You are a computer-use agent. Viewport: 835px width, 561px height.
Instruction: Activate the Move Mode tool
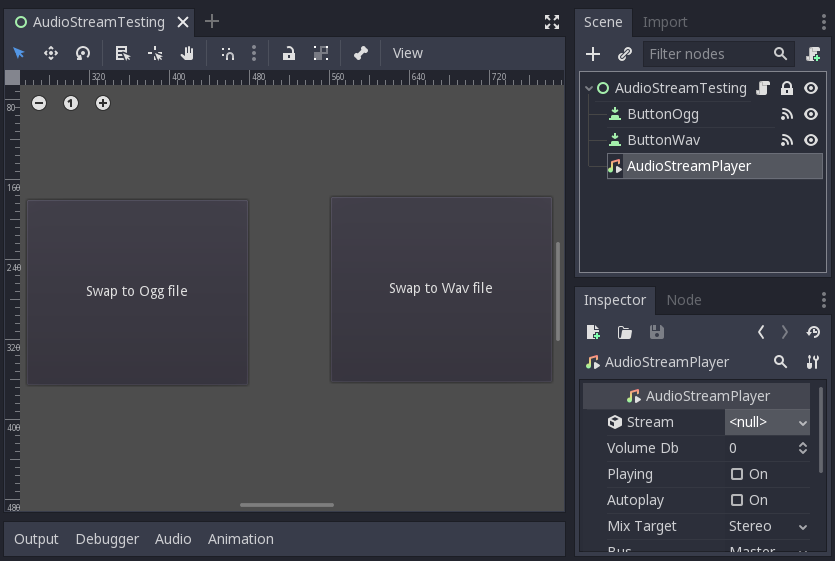[x=51, y=53]
